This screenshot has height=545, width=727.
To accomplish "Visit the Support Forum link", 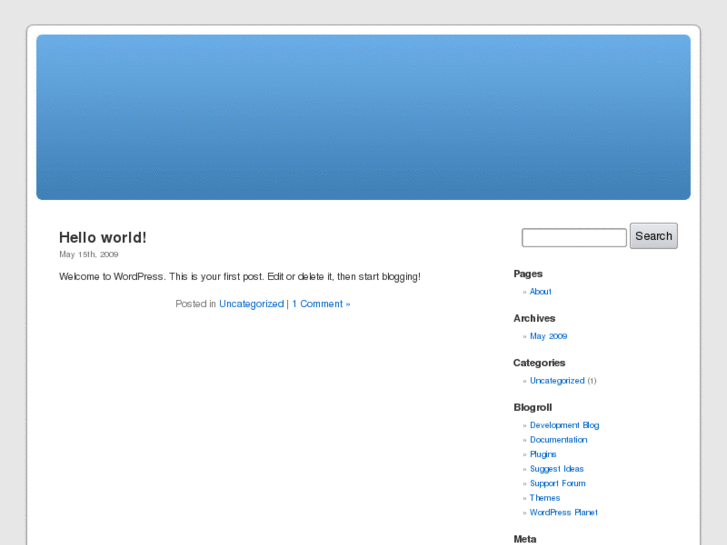I will (x=557, y=483).
